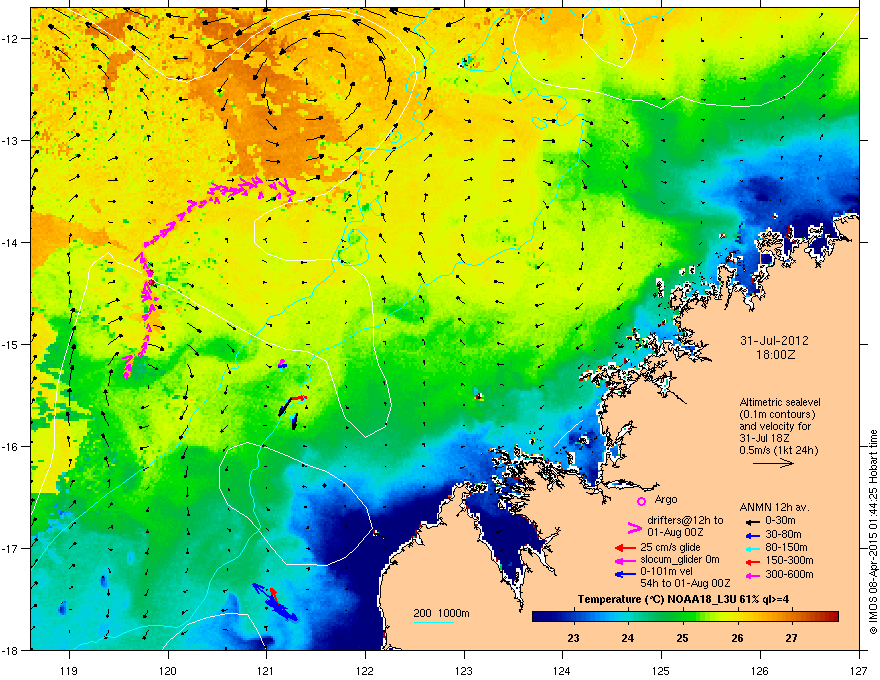Click the ANMN 12h av. heading
This screenshot has height=680, width=880.
tap(774, 508)
